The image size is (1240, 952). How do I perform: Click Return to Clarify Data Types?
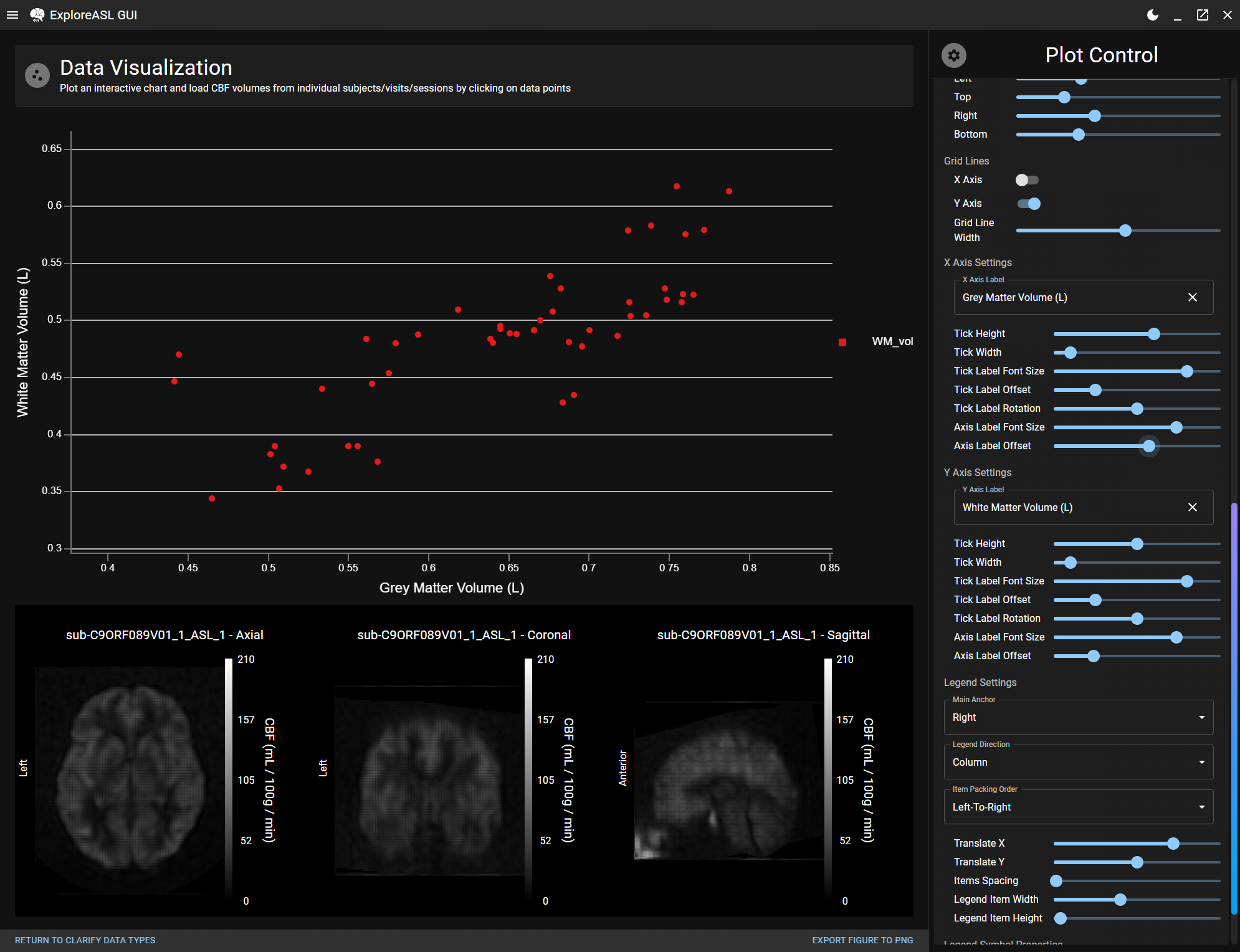pos(85,940)
